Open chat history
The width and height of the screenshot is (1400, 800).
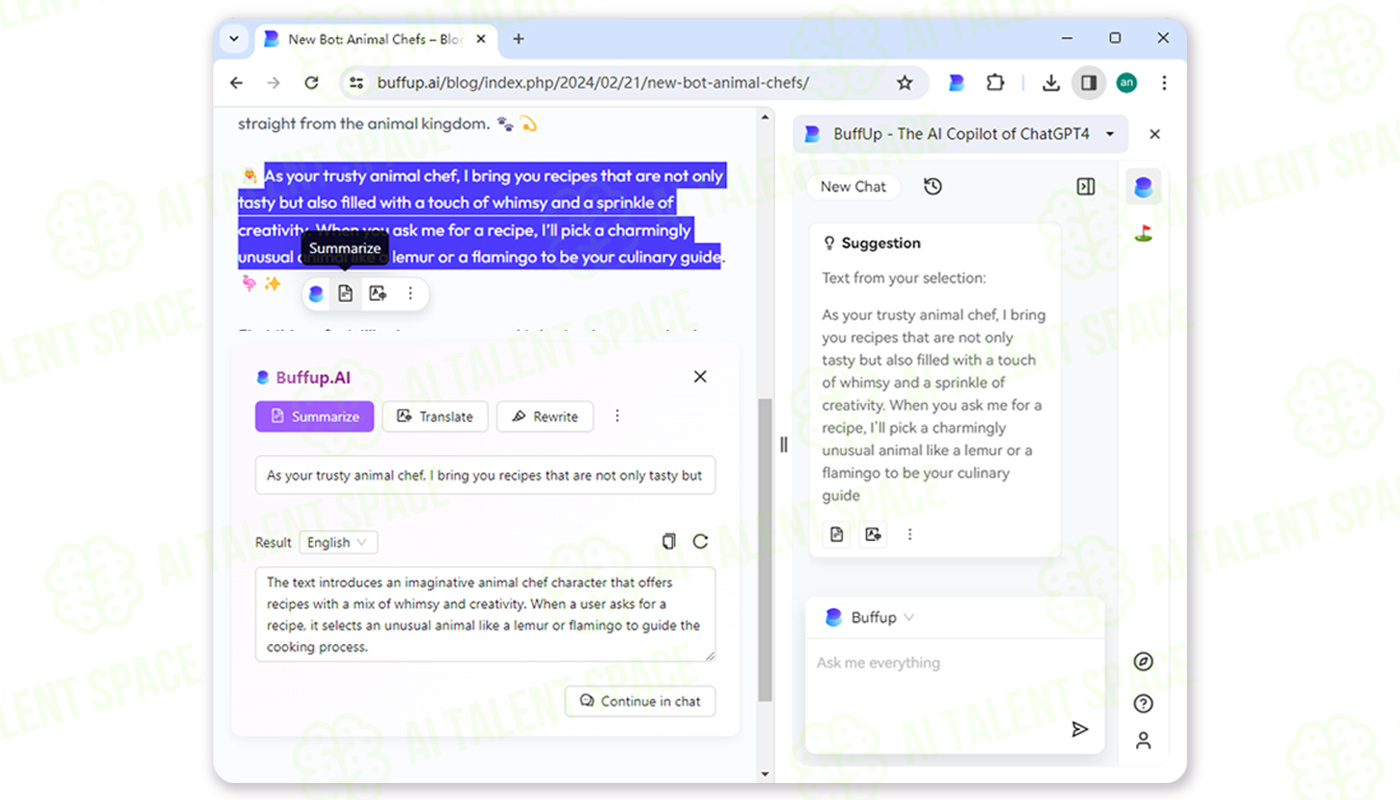click(933, 187)
